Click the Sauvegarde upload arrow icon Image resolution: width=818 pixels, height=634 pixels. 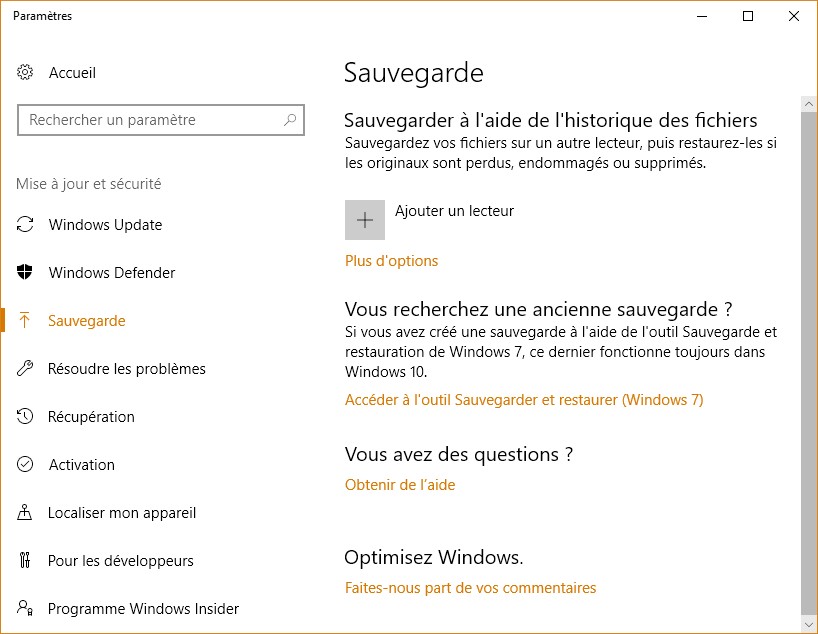click(26, 321)
